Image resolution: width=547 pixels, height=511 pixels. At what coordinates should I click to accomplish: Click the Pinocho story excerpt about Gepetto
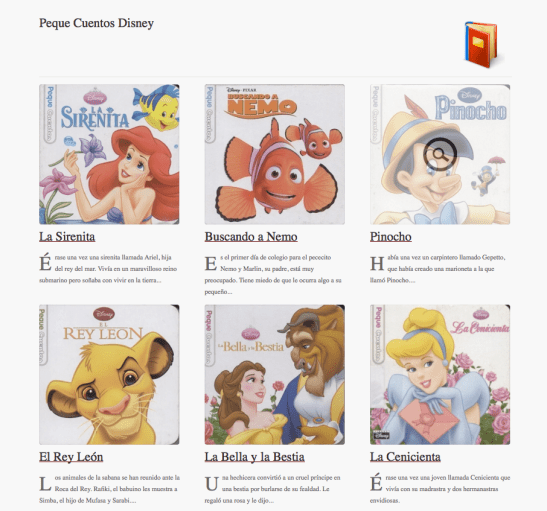[438, 269]
